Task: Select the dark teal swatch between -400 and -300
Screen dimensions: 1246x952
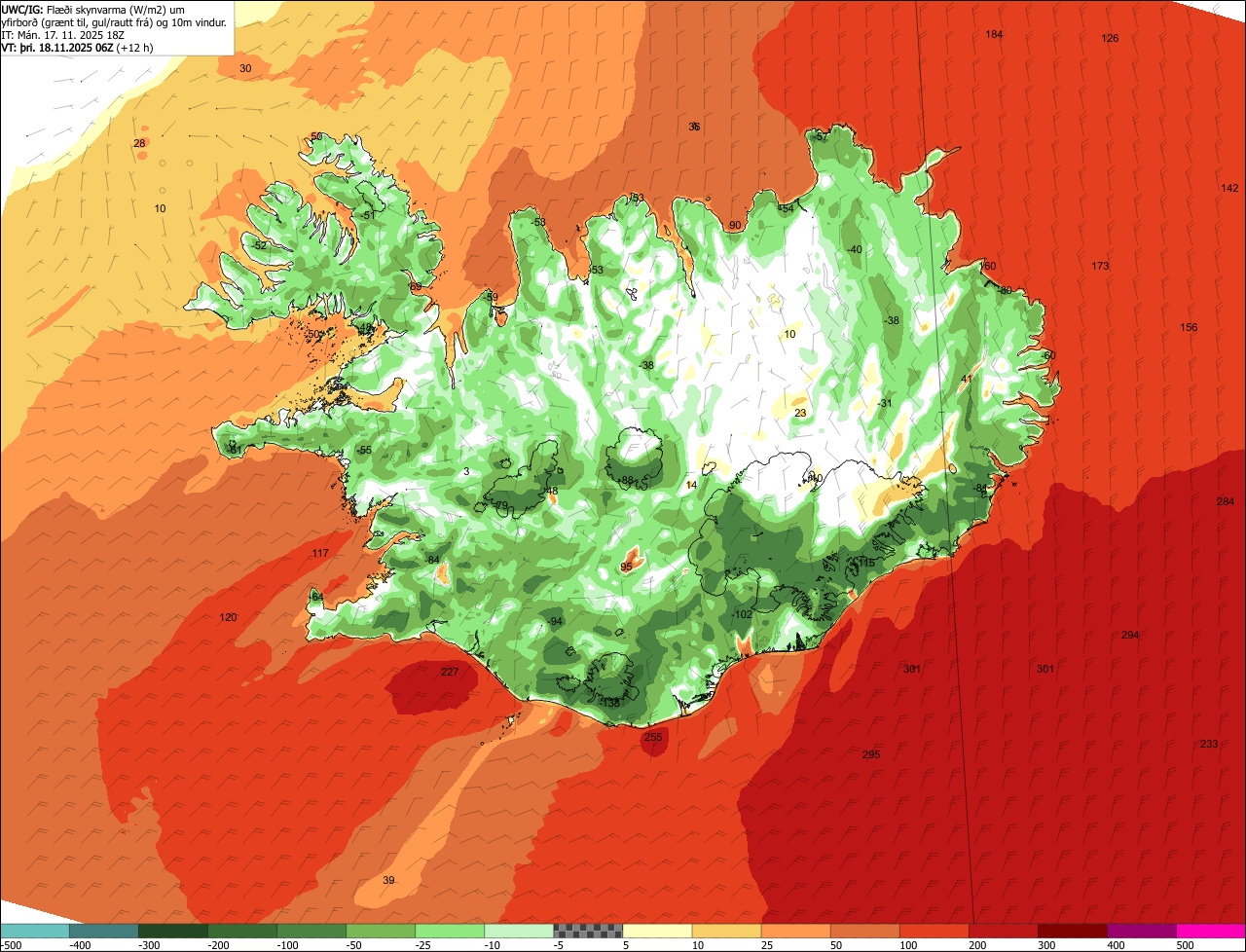Action: (x=103, y=931)
